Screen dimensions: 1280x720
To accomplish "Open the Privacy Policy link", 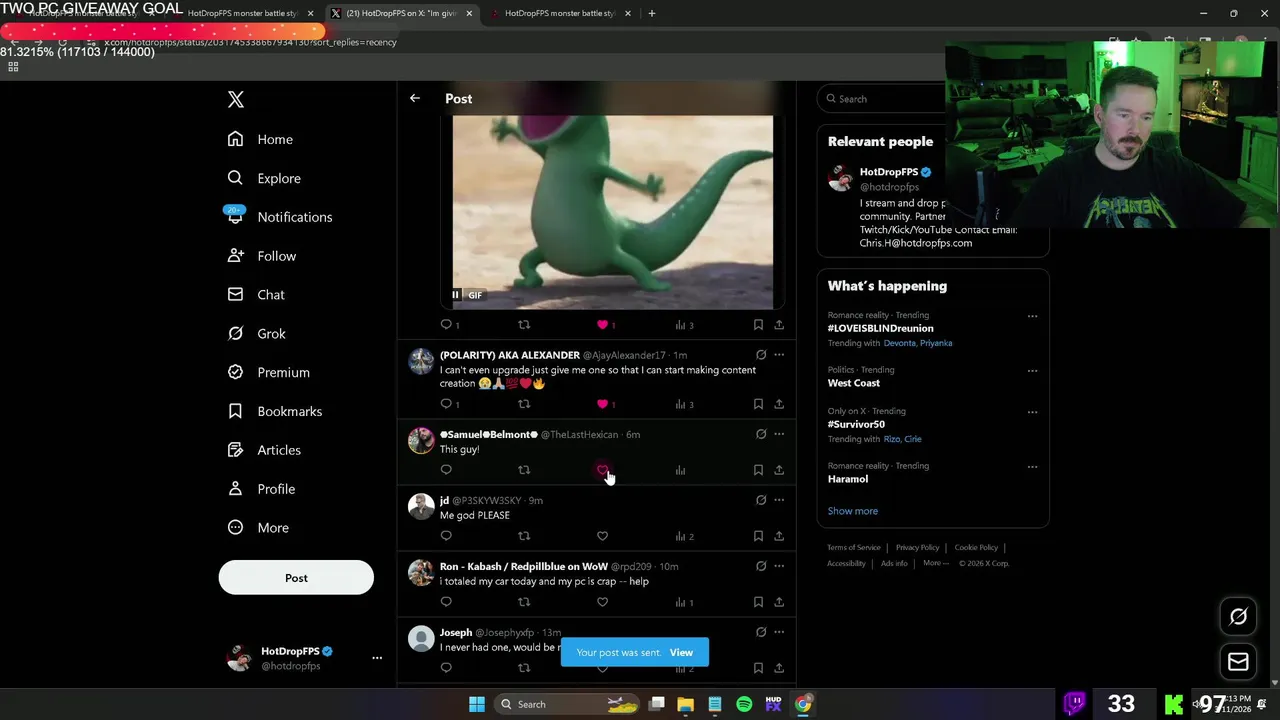I will [x=917, y=548].
